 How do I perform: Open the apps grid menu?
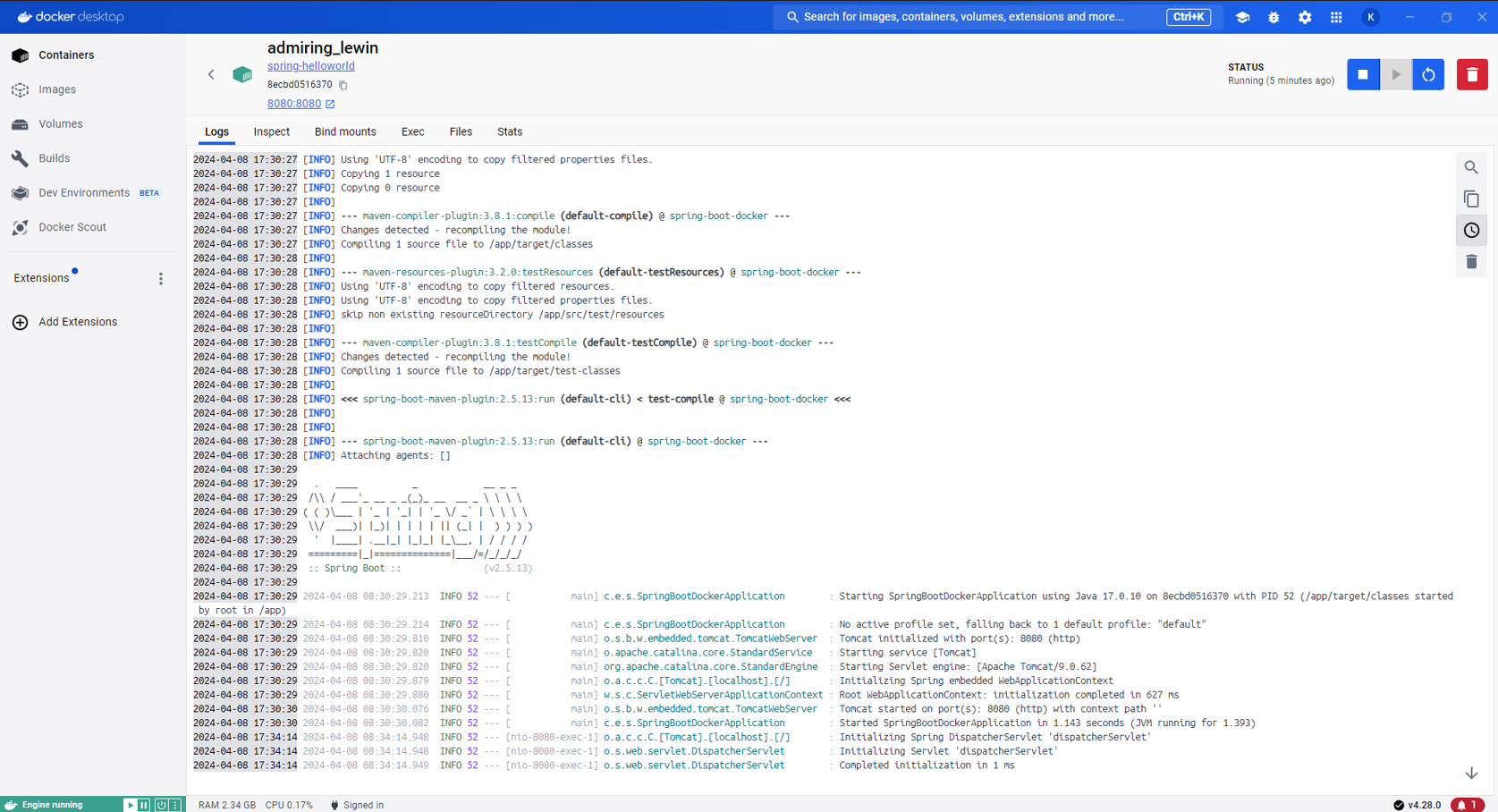[1336, 17]
